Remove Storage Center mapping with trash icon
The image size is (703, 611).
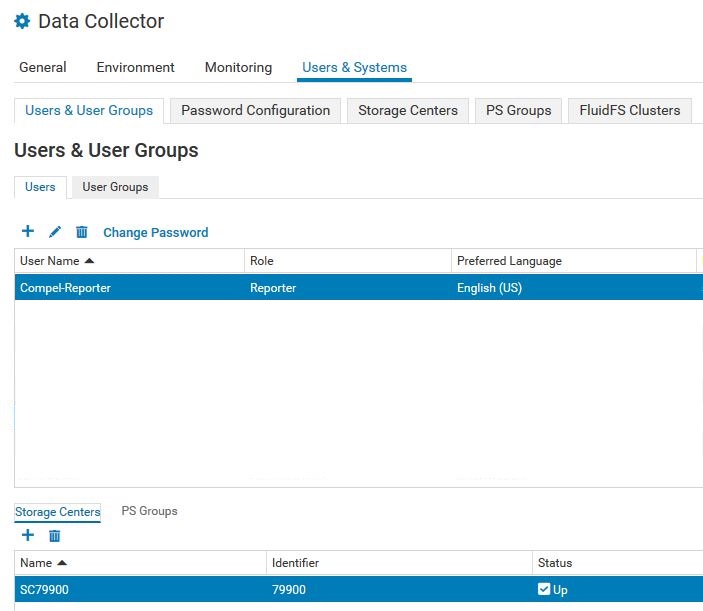pyautogui.click(x=55, y=536)
